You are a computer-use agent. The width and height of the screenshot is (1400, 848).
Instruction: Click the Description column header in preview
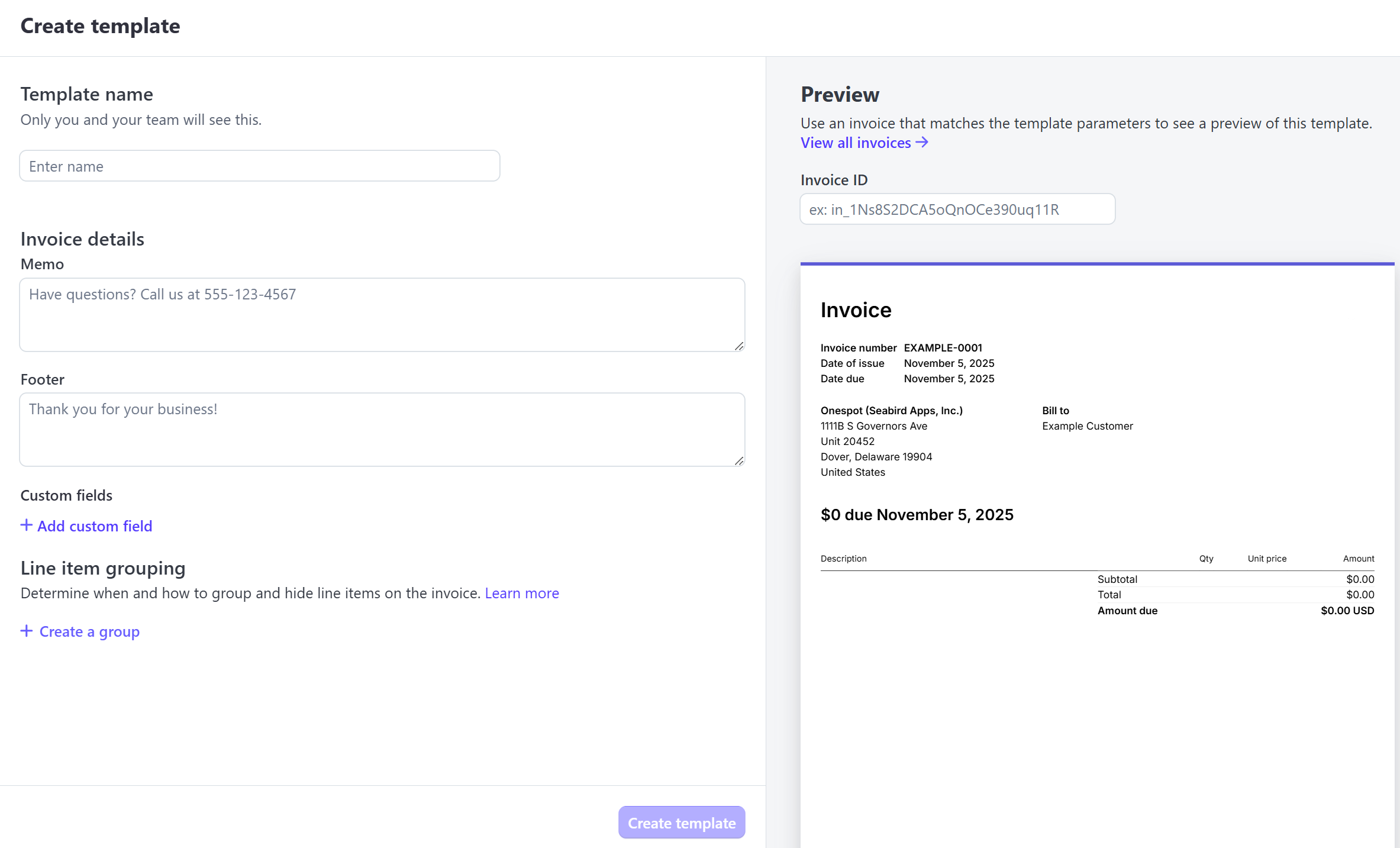pos(843,559)
